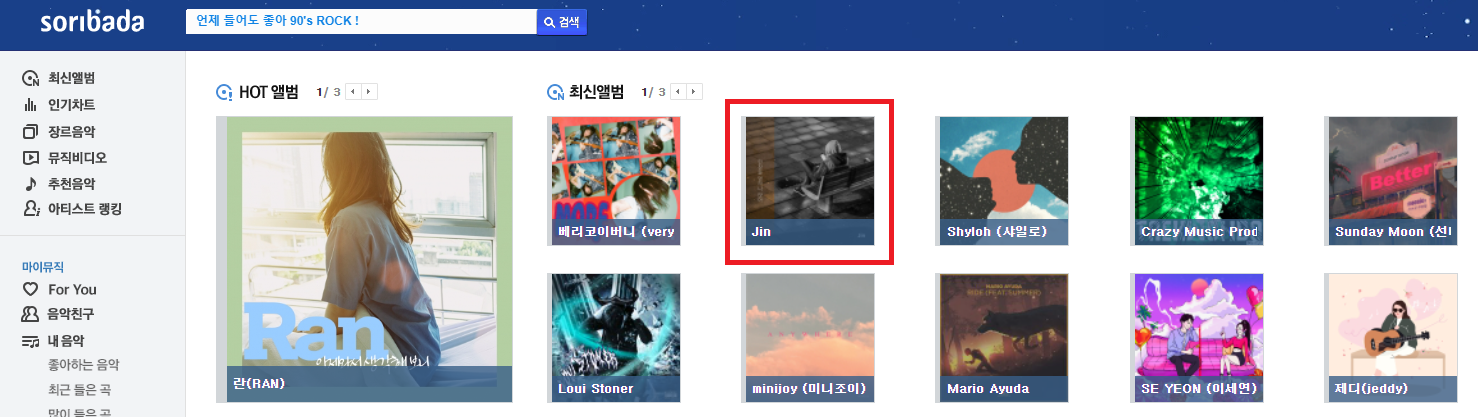1478x417 pixels.
Task: Open the 최신앨범 sidebar icon
Action: coord(30,79)
